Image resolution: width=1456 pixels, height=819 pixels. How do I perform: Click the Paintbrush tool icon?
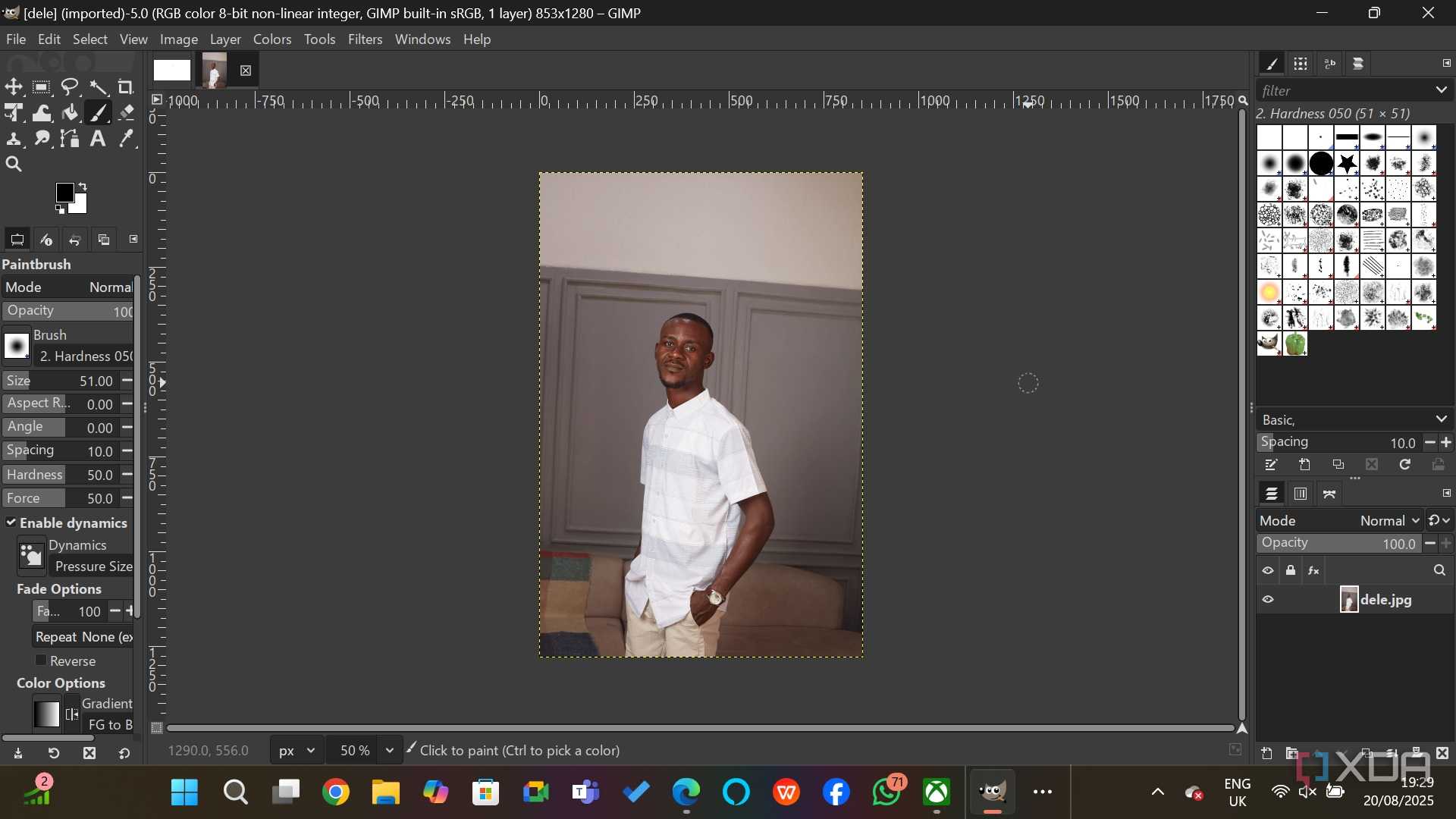click(98, 113)
